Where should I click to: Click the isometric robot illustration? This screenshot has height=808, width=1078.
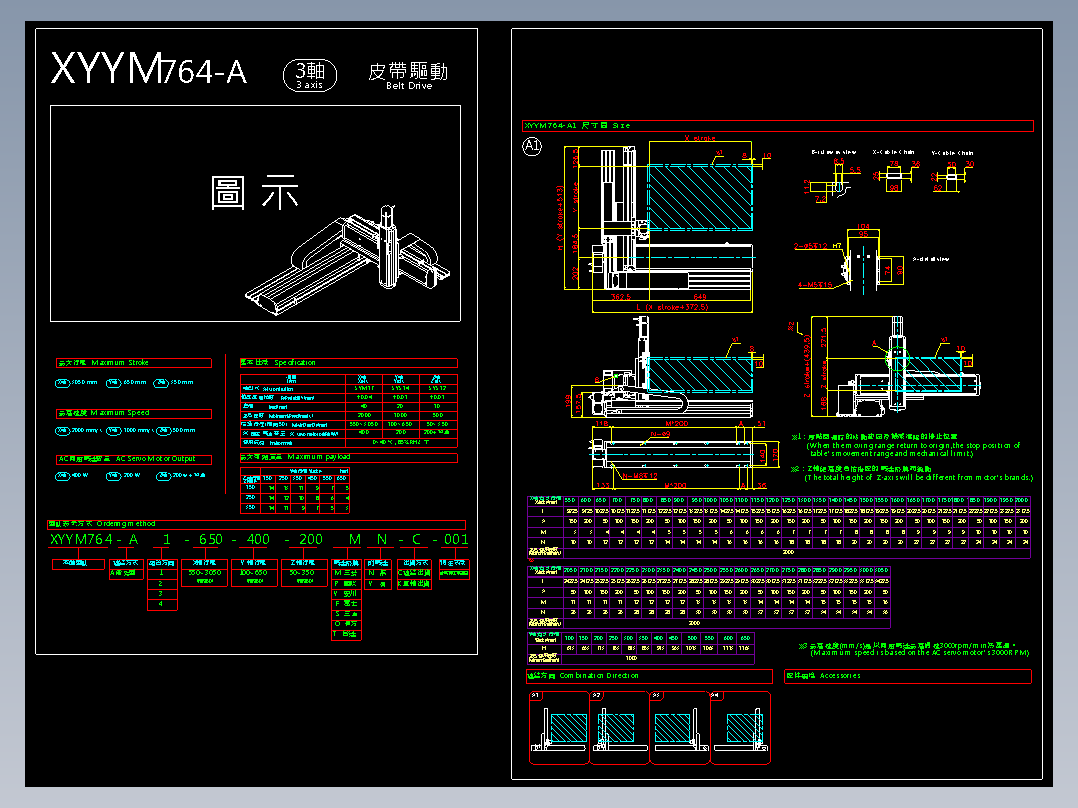click(349, 260)
